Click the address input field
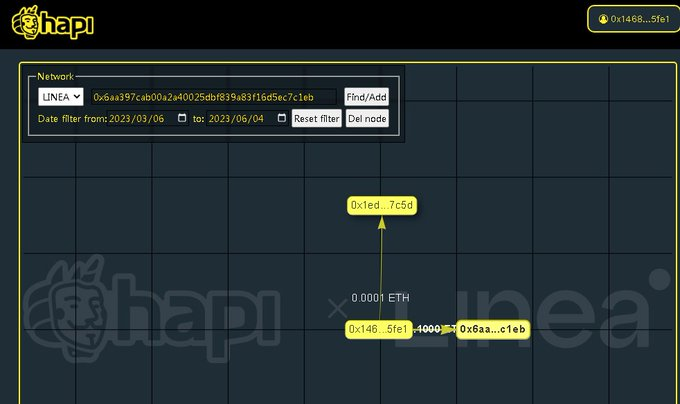Screen dimensions: 680x404 tap(213, 97)
